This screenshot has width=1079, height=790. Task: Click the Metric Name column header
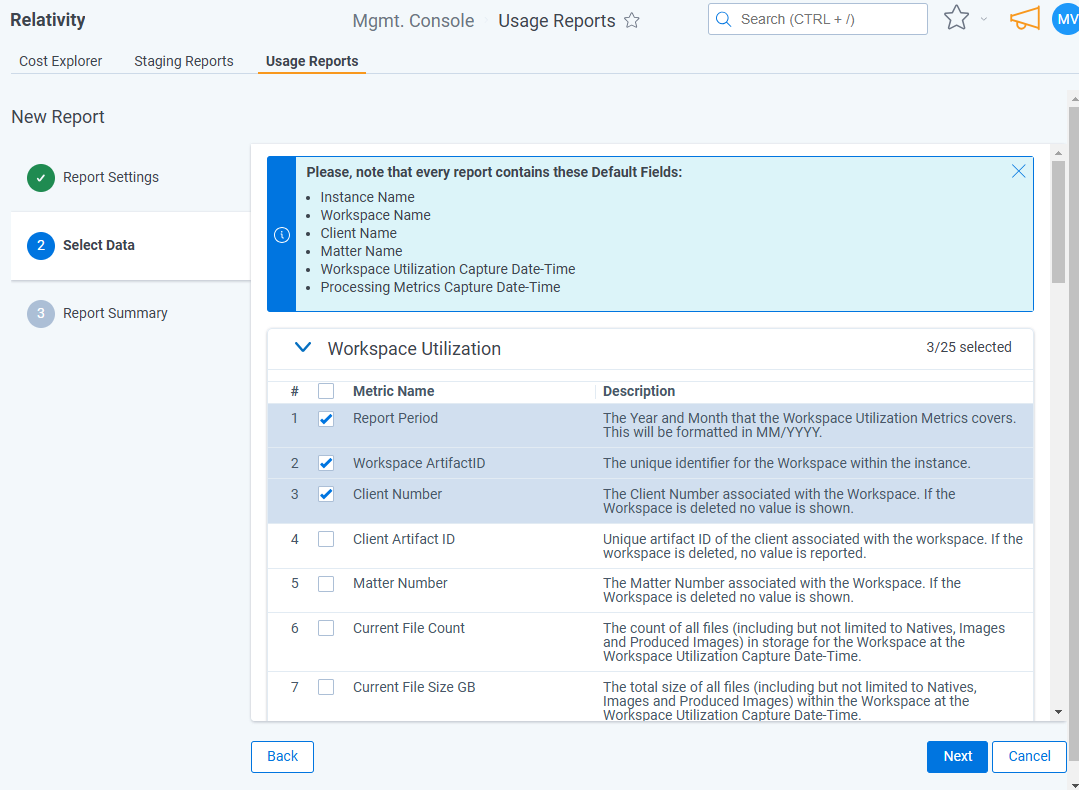[x=394, y=391]
